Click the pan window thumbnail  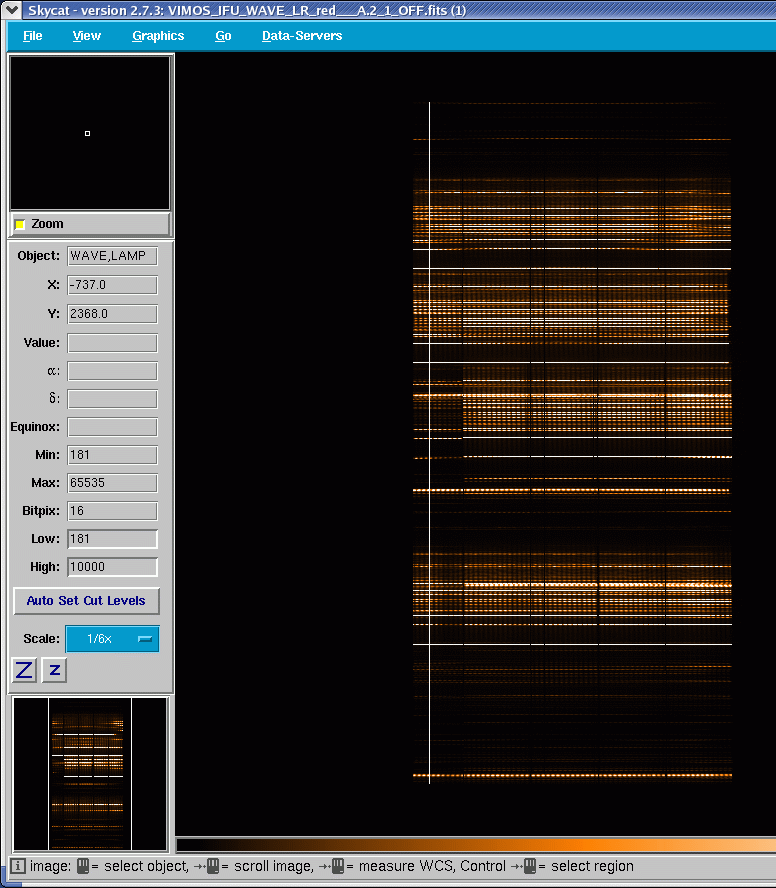(x=90, y=774)
